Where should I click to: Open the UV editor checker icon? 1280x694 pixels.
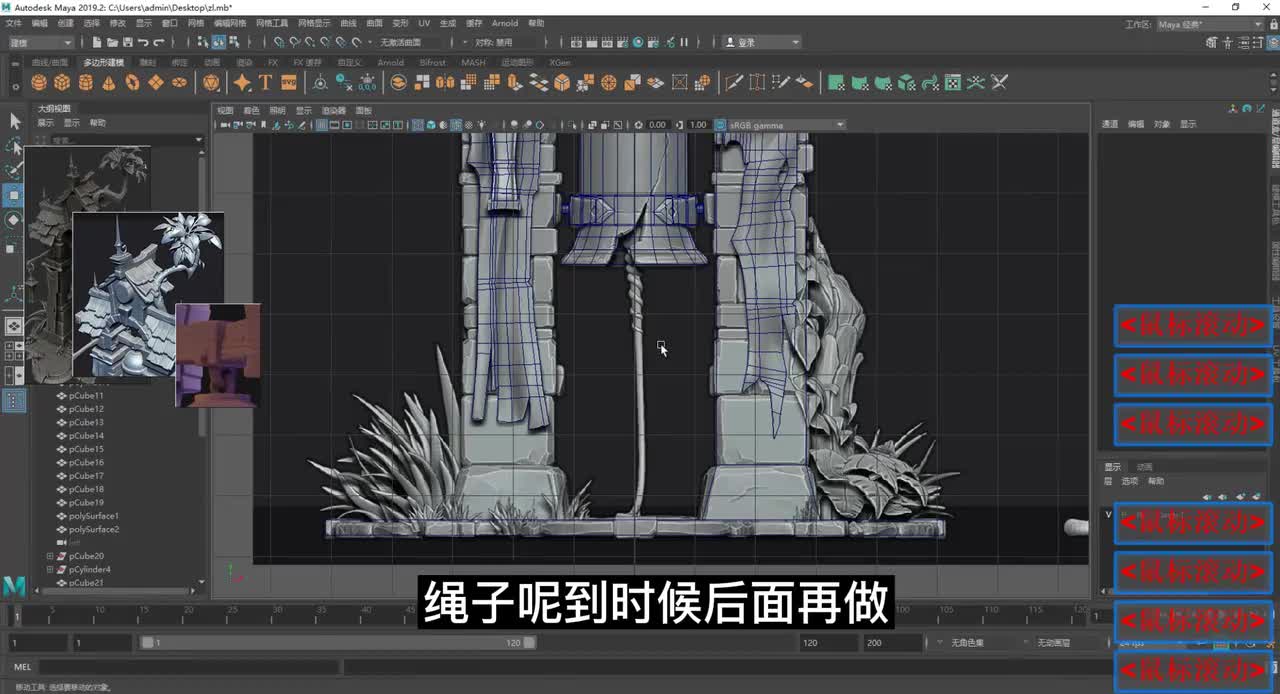[x=953, y=83]
